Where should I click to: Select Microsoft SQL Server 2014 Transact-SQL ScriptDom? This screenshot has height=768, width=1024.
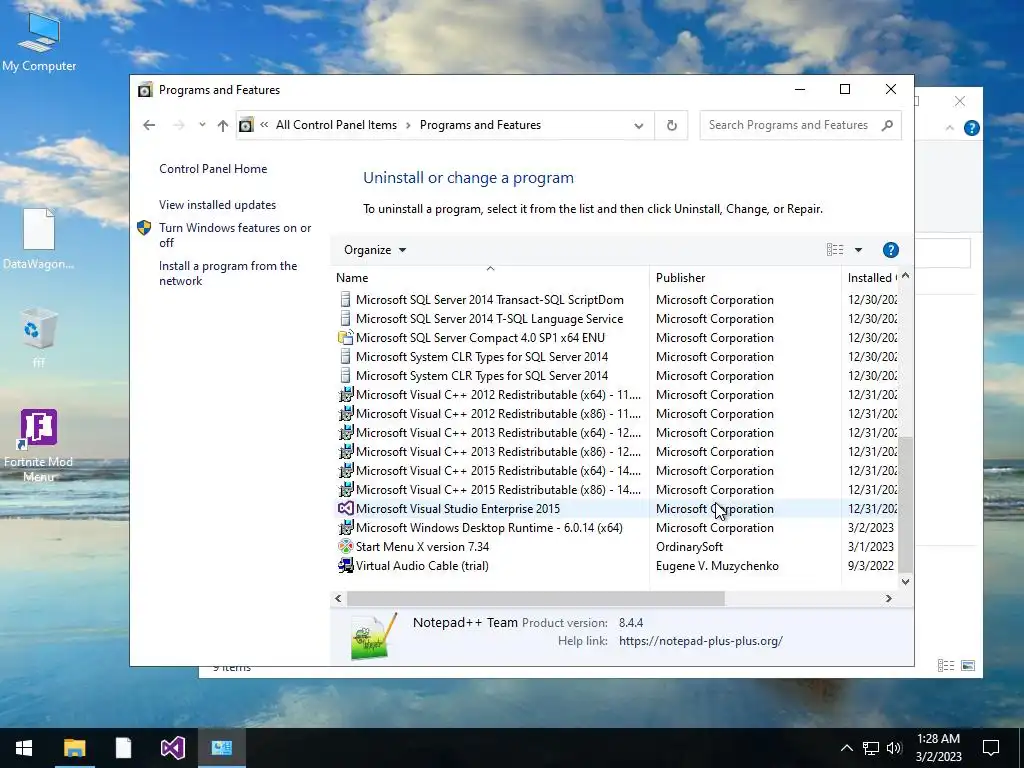coord(489,300)
